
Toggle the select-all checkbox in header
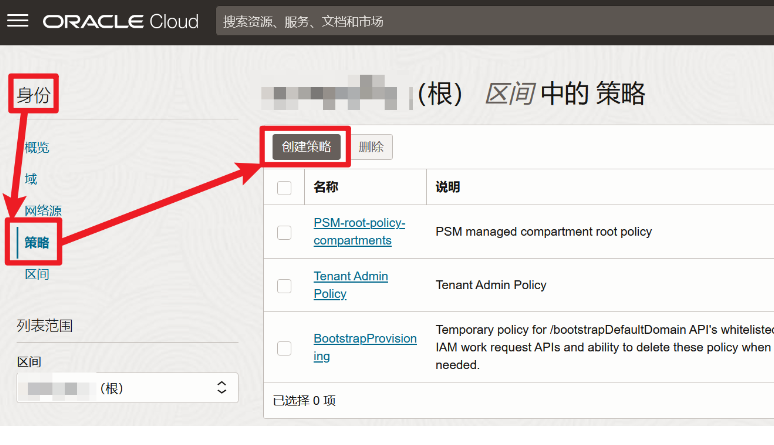click(x=285, y=188)
